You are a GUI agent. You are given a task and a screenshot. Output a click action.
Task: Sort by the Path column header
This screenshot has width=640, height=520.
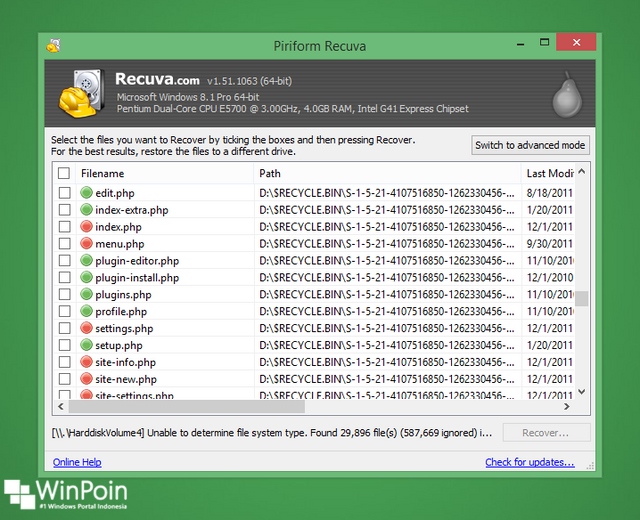(x=387, y=173)
